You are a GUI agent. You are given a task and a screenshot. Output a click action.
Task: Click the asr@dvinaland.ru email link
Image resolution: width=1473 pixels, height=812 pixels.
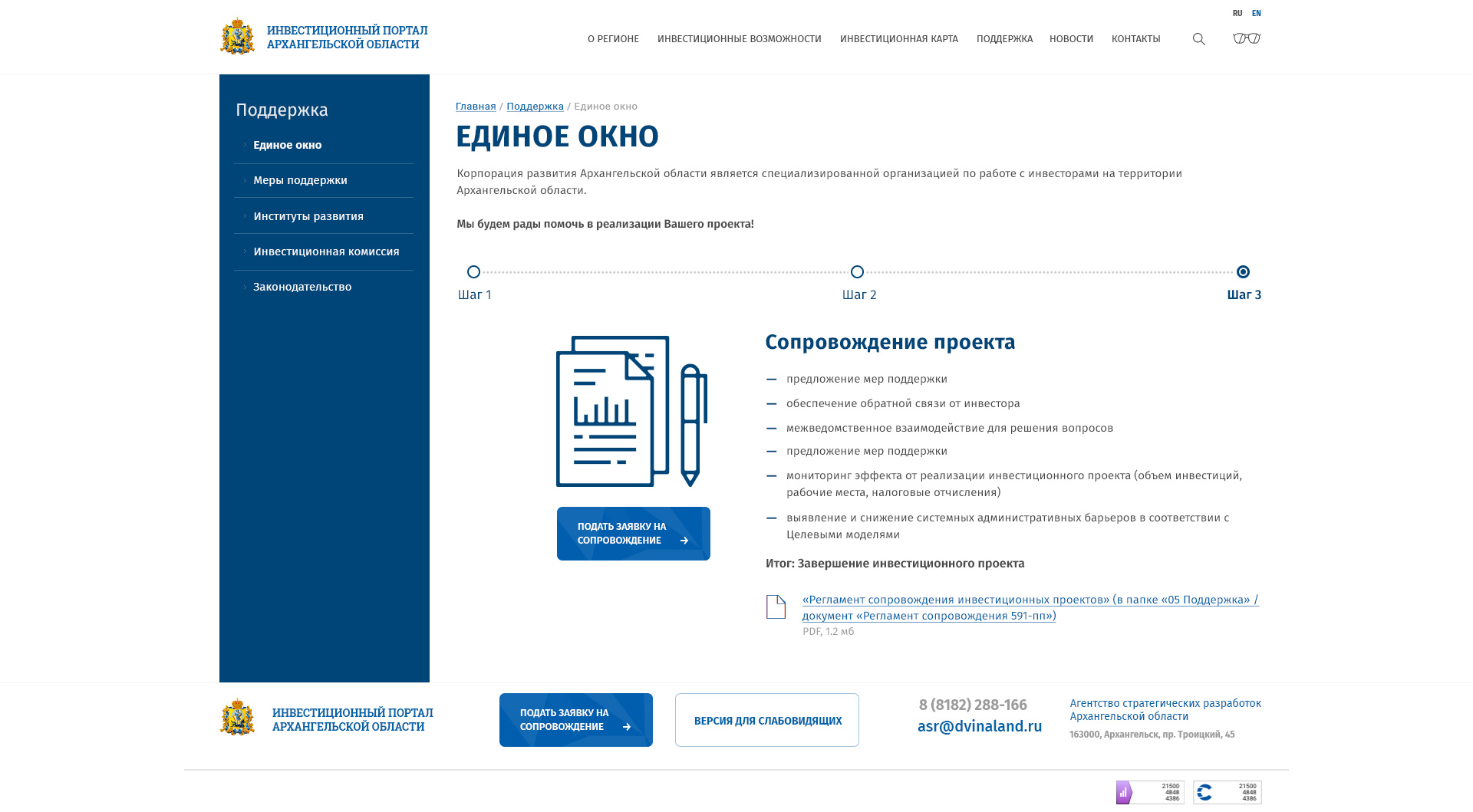click(979, 726)
